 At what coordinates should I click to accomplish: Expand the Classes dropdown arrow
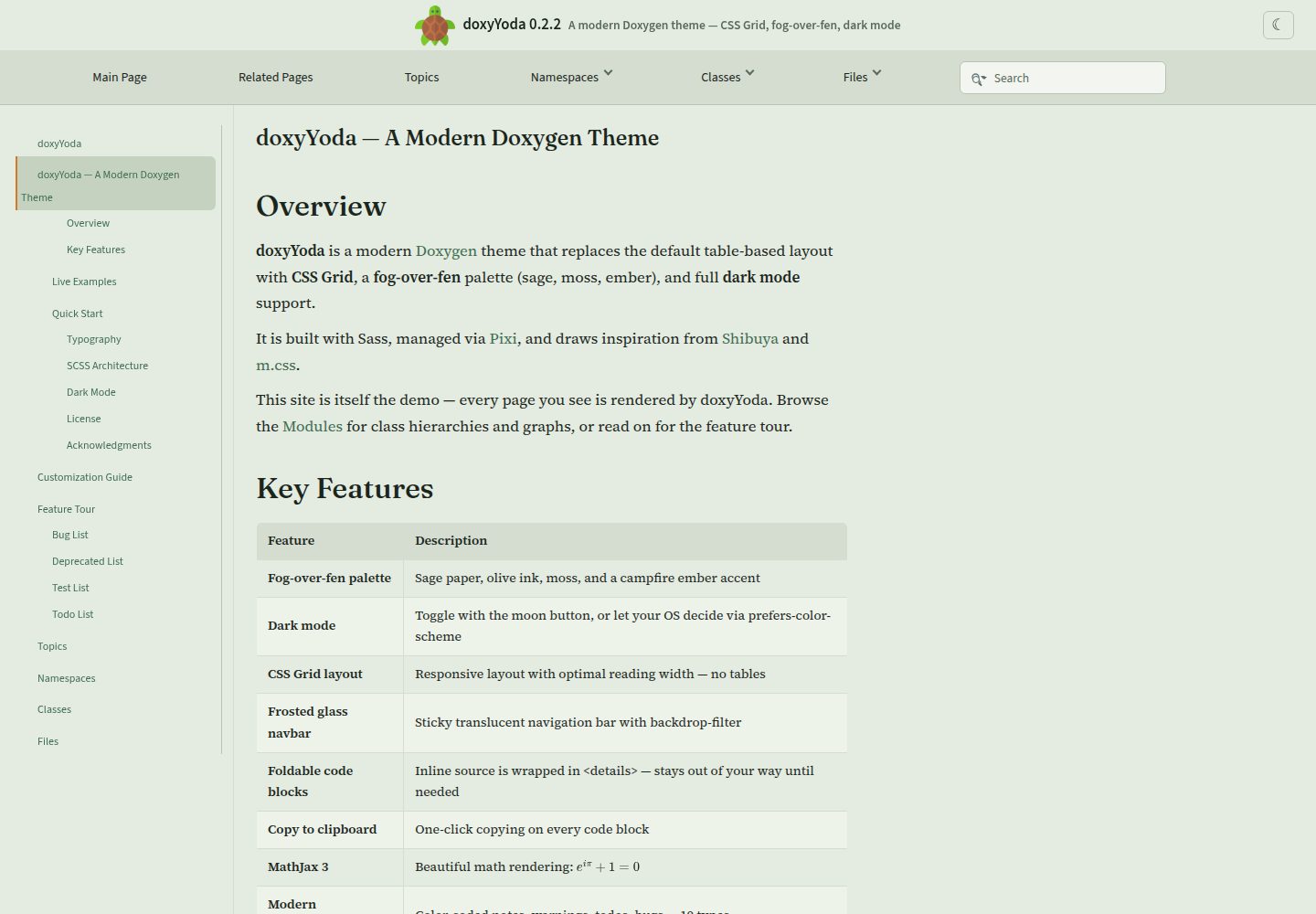[750, 73]
